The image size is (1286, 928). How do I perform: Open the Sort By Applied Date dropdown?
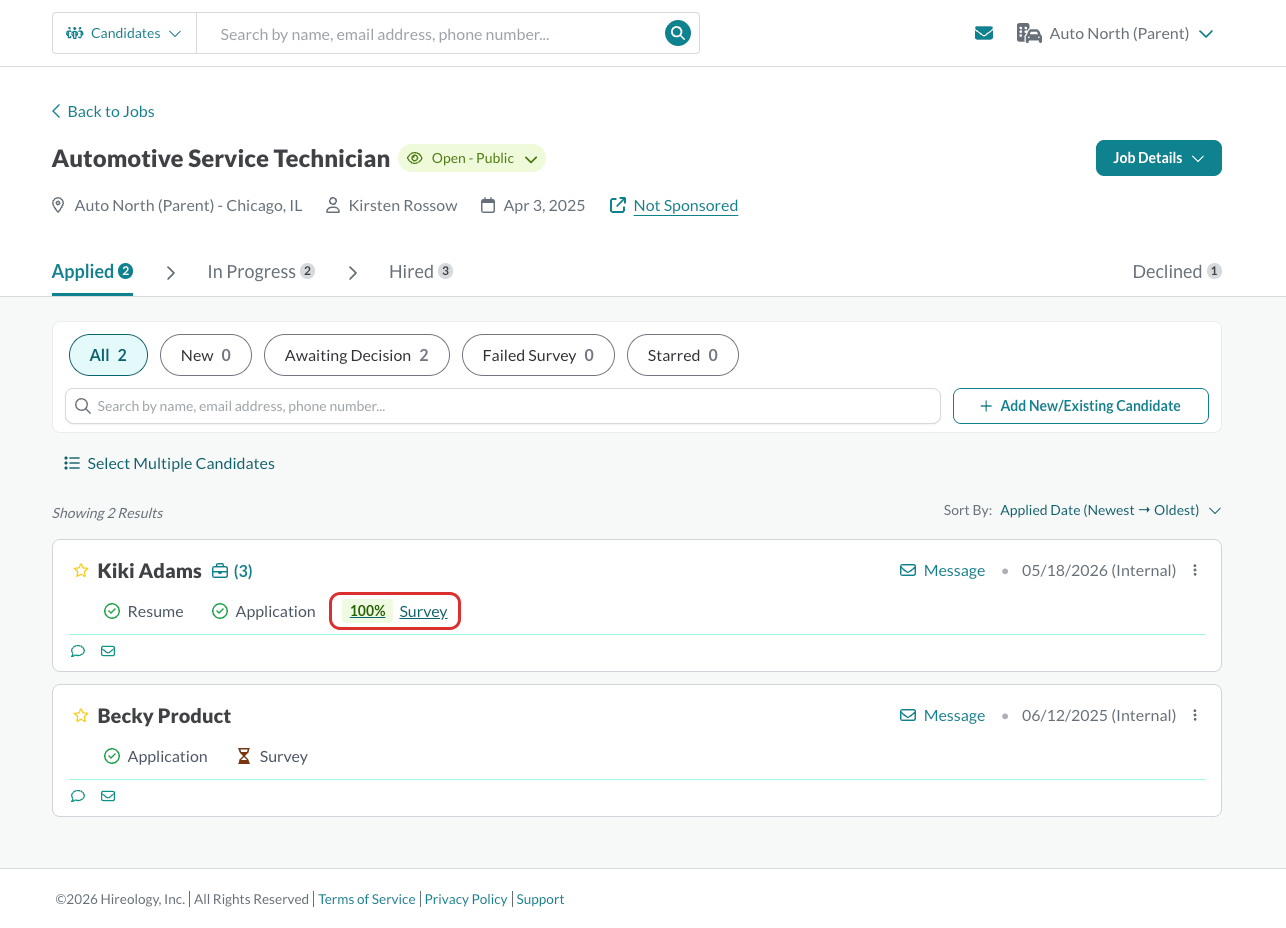click(x=1111, y=510)
